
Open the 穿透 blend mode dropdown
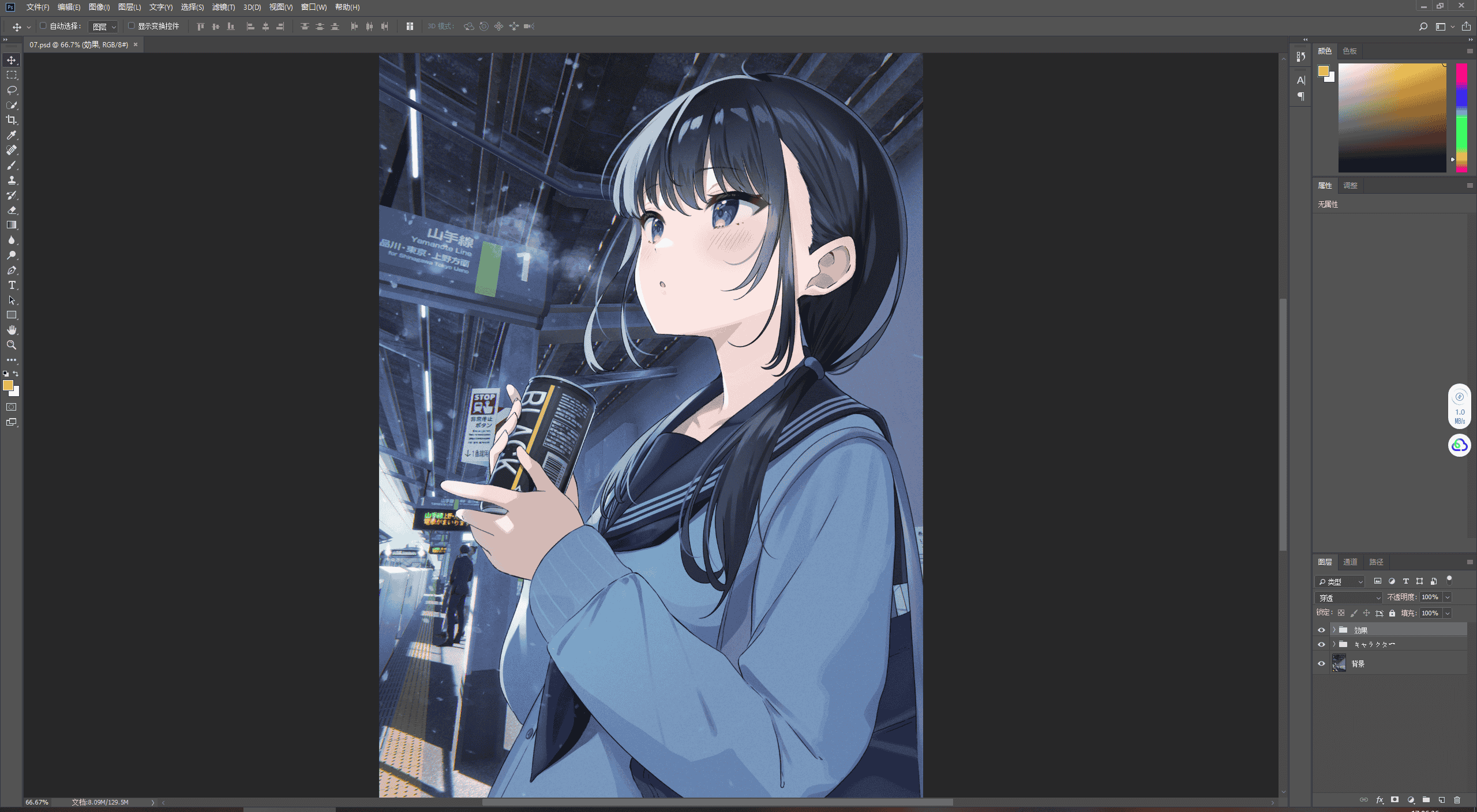coord(1348,597)
